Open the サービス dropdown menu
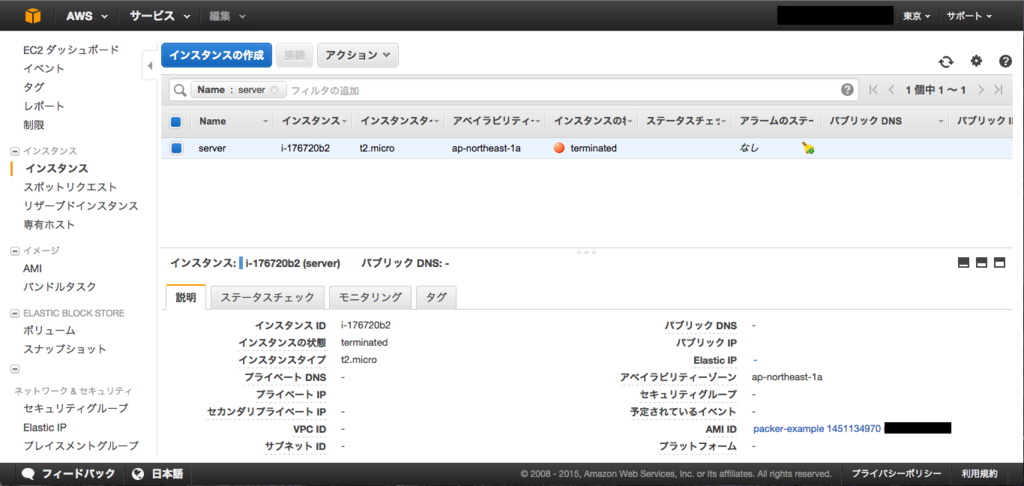The height and width of the screenshot is (486, 1024). point(159,16)
